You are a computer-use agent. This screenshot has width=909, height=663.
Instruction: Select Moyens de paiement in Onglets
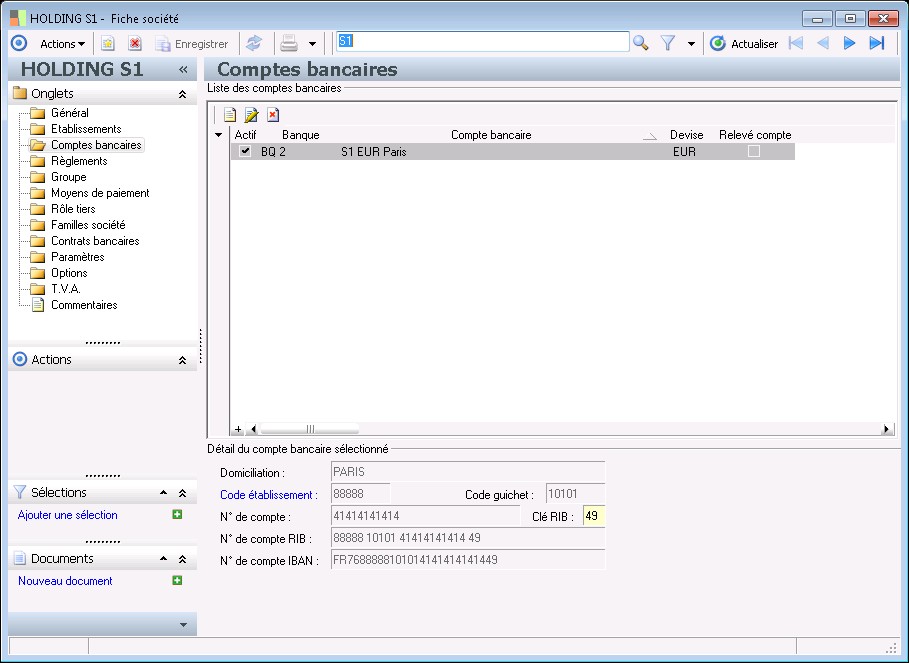pos(100,193)
